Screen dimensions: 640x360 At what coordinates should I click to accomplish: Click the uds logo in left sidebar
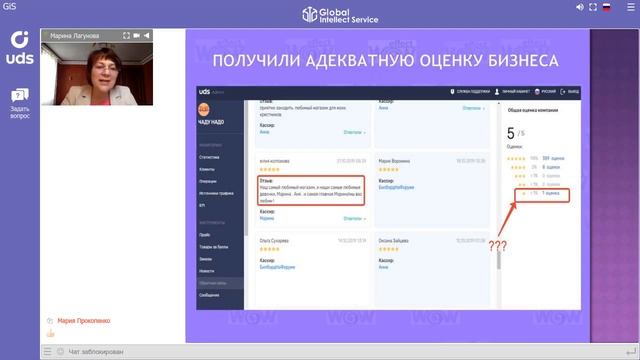point(20,48)
